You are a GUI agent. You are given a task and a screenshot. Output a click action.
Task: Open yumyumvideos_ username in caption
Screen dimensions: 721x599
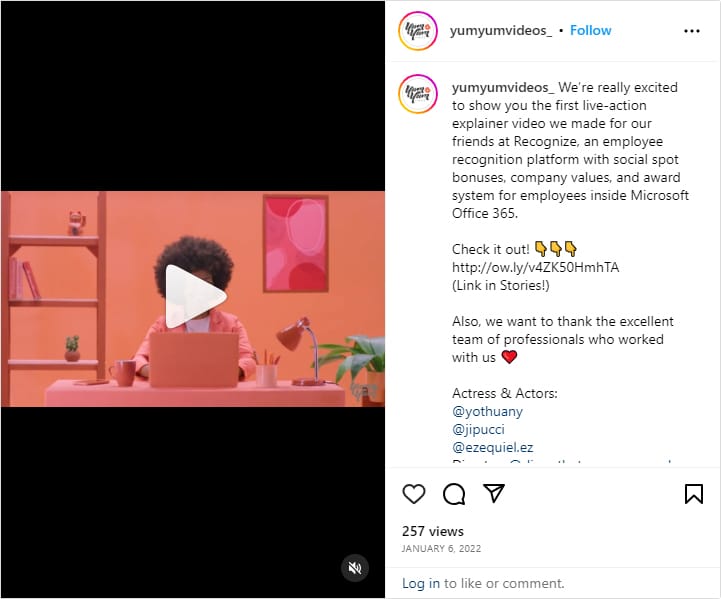pos(503,87)
